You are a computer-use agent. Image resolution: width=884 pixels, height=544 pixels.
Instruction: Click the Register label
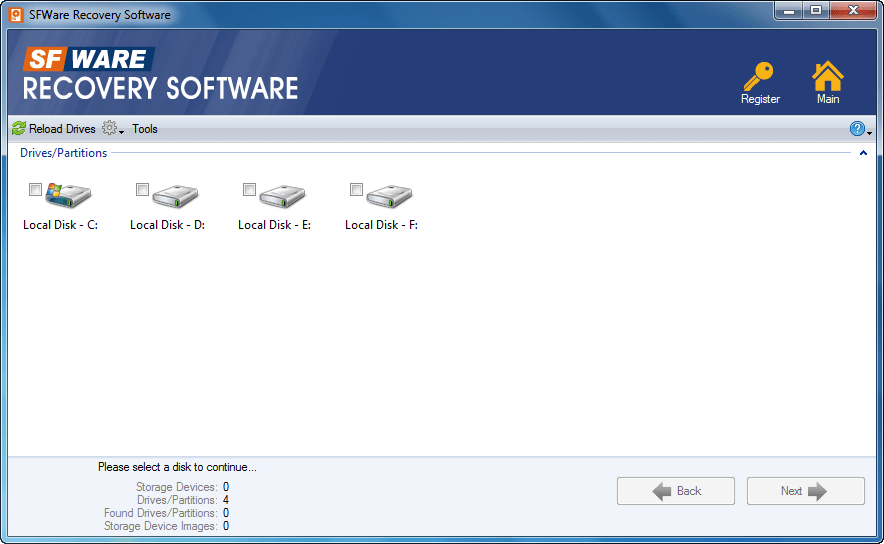pos(760,99)
